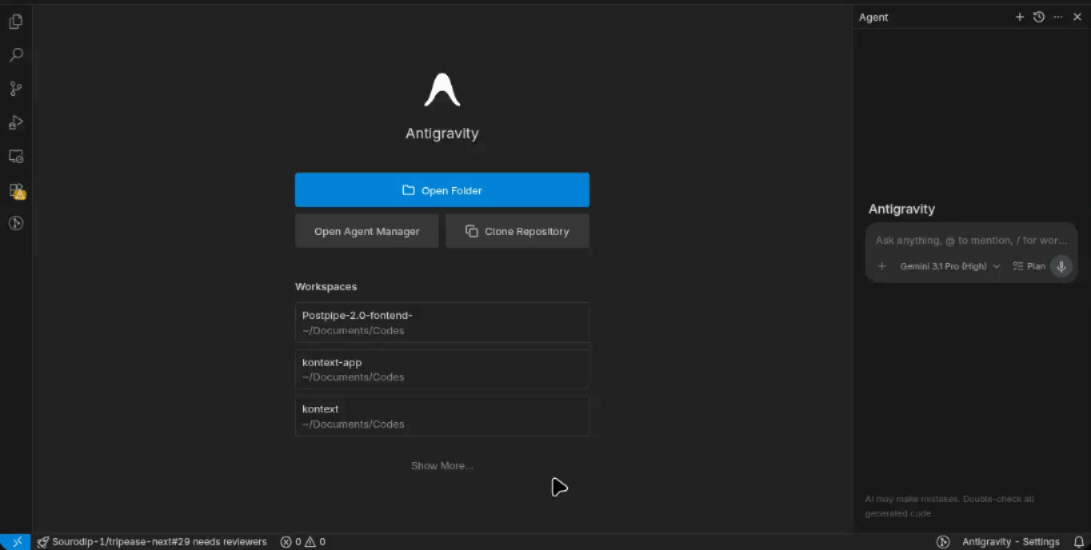This screenshot has height=550, width=1091.
Task: Expand workspaces list with Show More
Action: (442, 466)
